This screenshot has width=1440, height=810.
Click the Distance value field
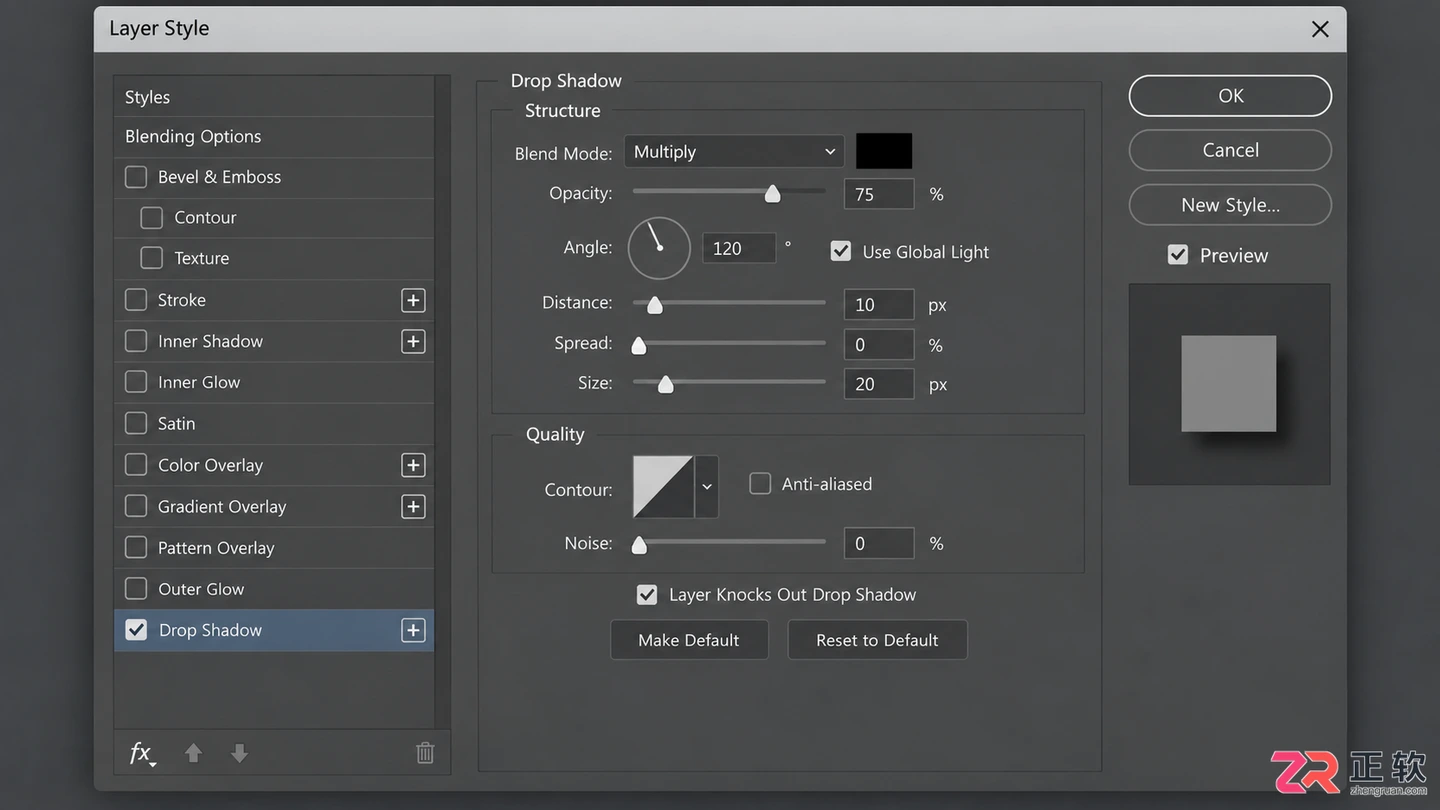(x=879, y=304)
